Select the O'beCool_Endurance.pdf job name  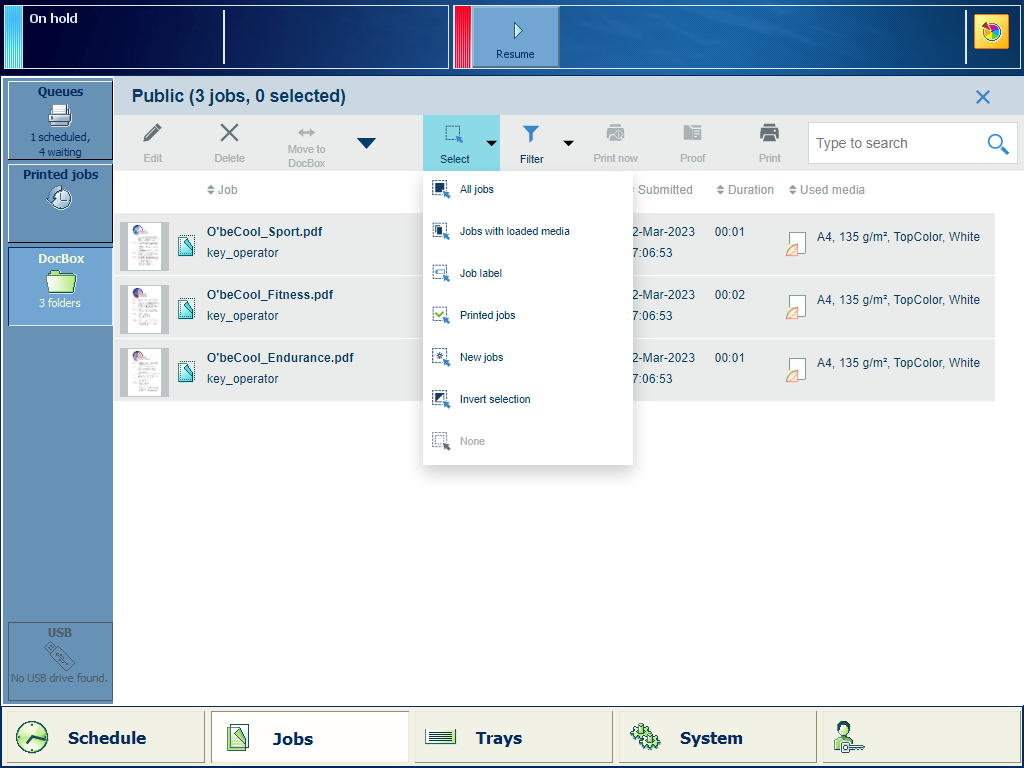click(x=280, y=358)
